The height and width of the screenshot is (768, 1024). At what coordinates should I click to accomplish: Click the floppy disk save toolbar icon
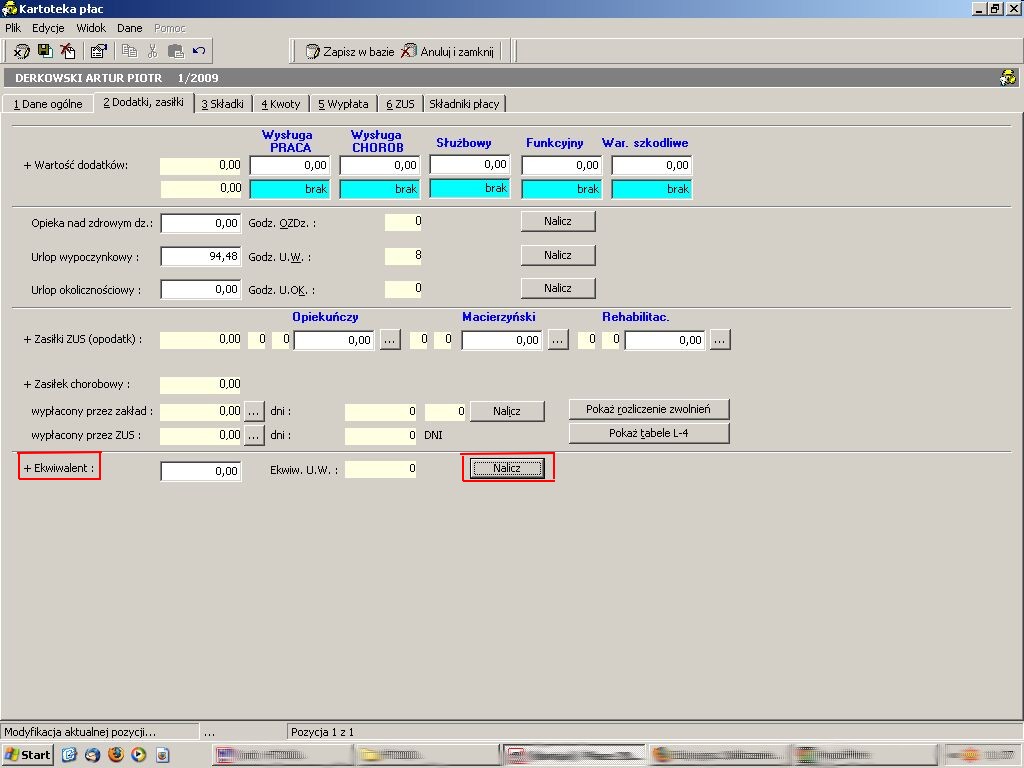(45, 51)
